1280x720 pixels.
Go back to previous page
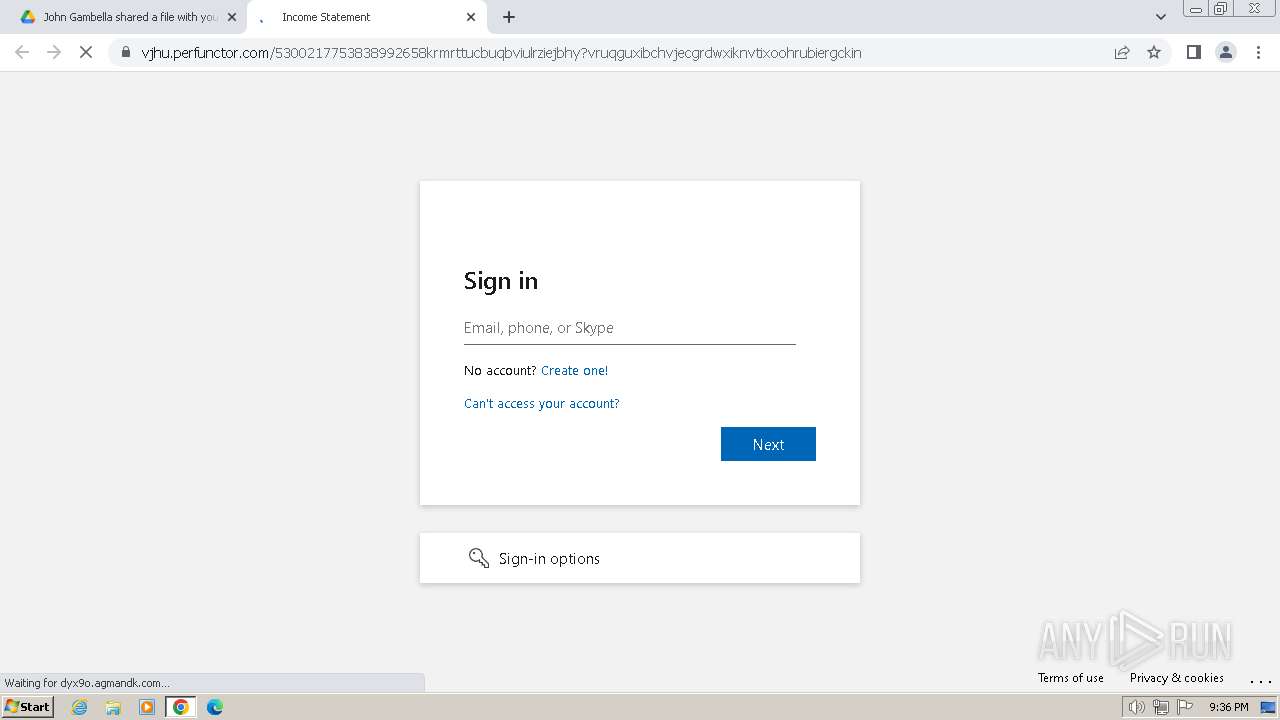(x=22, y=53)
